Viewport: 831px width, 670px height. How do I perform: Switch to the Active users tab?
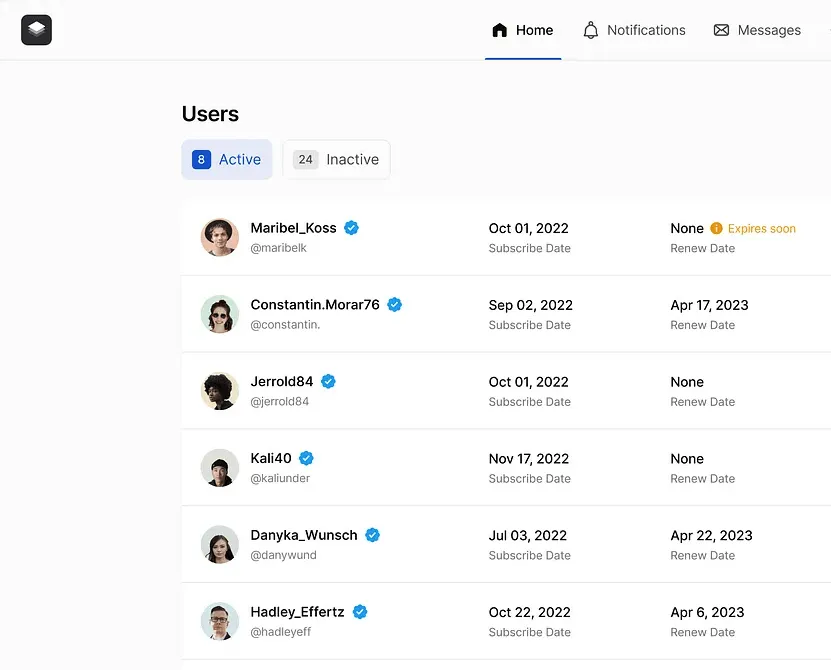tap(227, 160)
